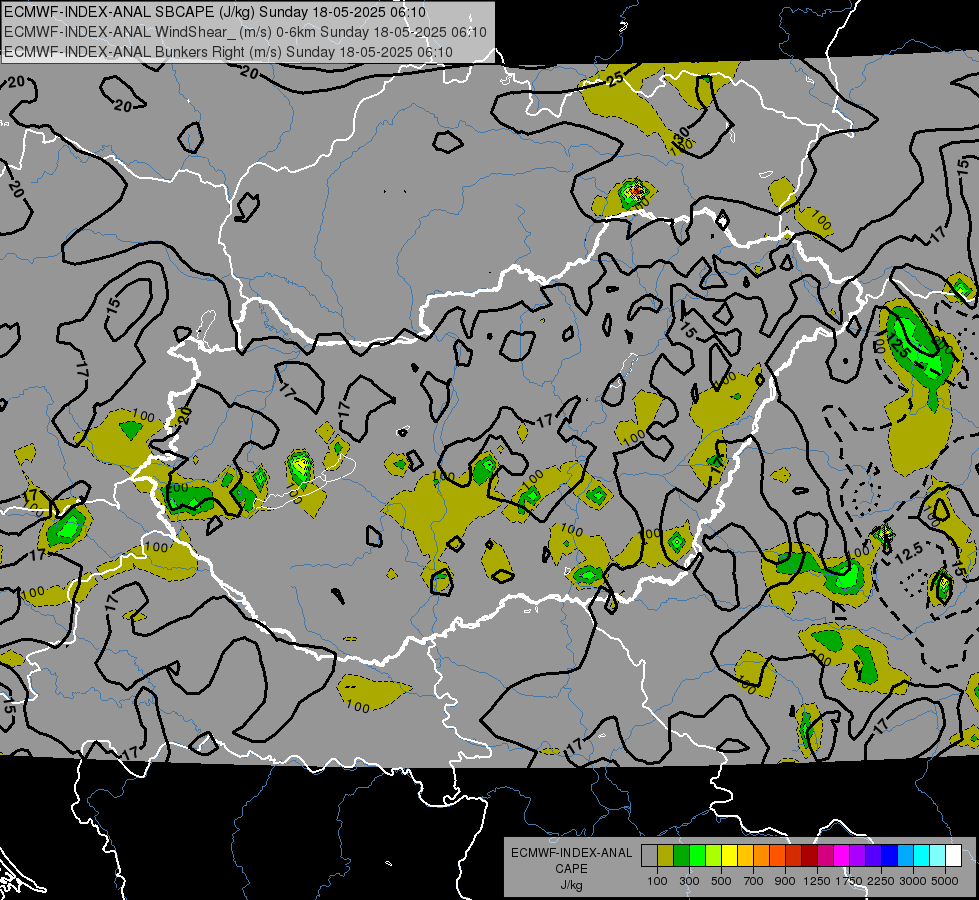Select the white legend swatch above 5000
Screen dimensions: 979x900
(x=953, y=856)
